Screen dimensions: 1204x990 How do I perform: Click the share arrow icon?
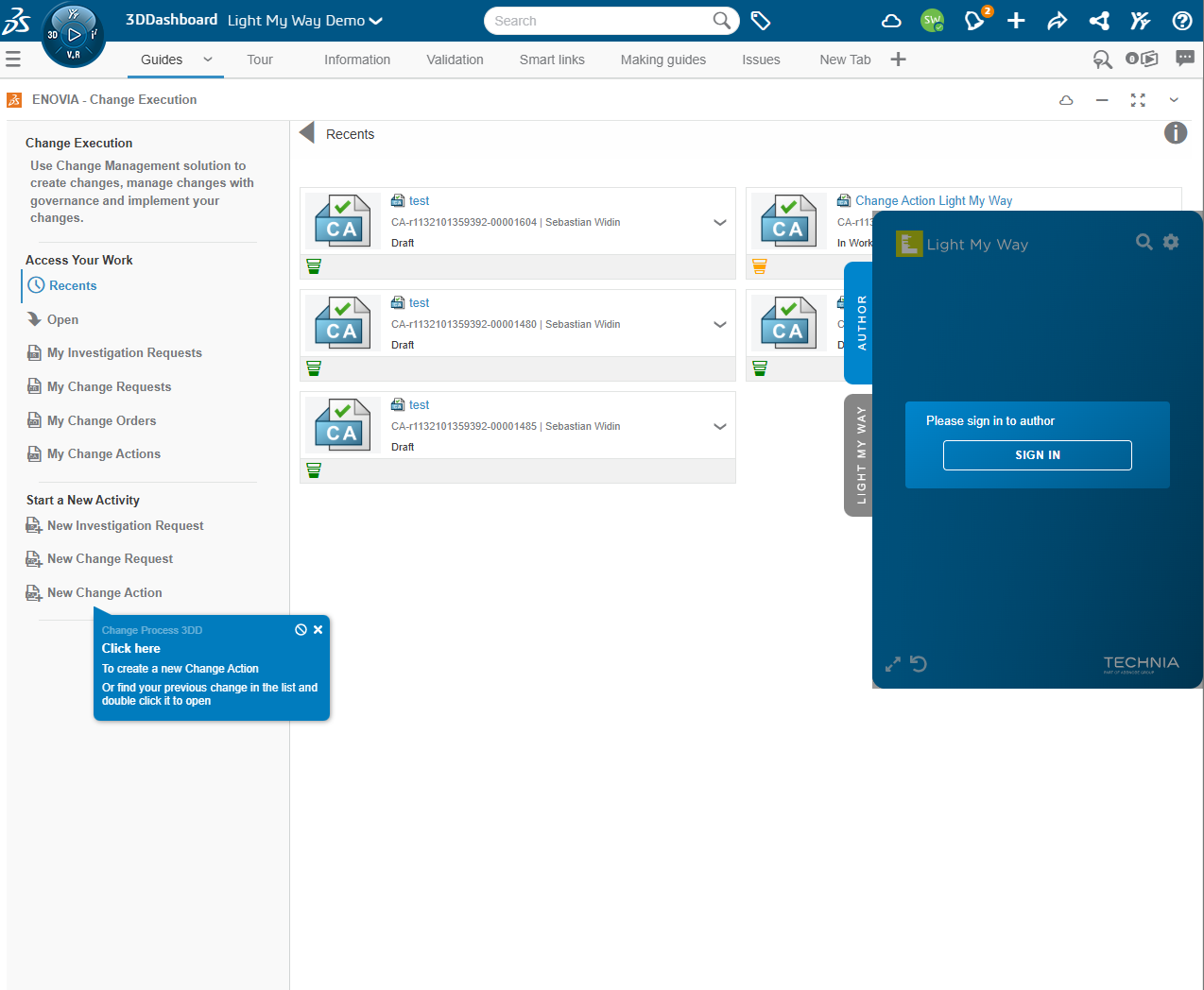pos(1058,21)
